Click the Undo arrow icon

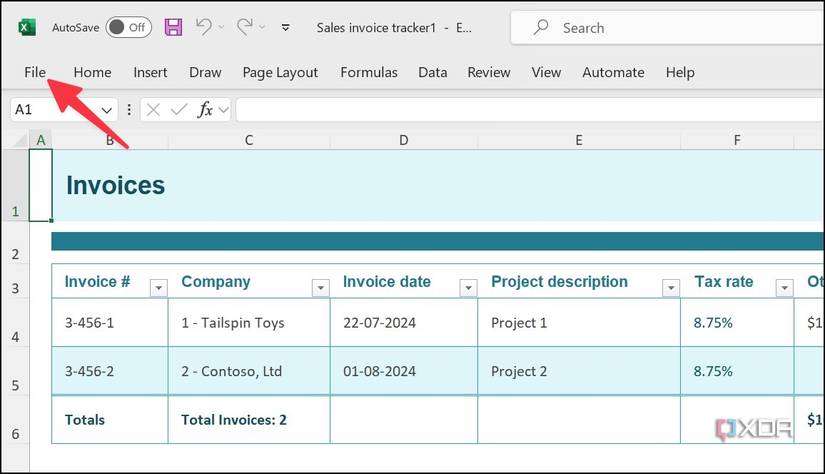click(x=204, y=28)
